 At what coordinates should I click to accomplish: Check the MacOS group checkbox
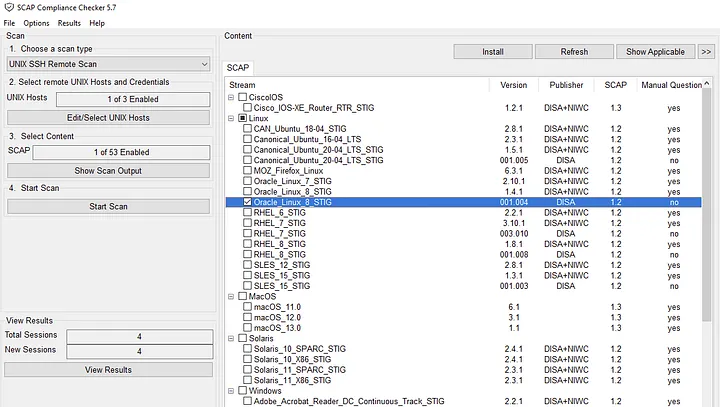(x=242, y=297)
